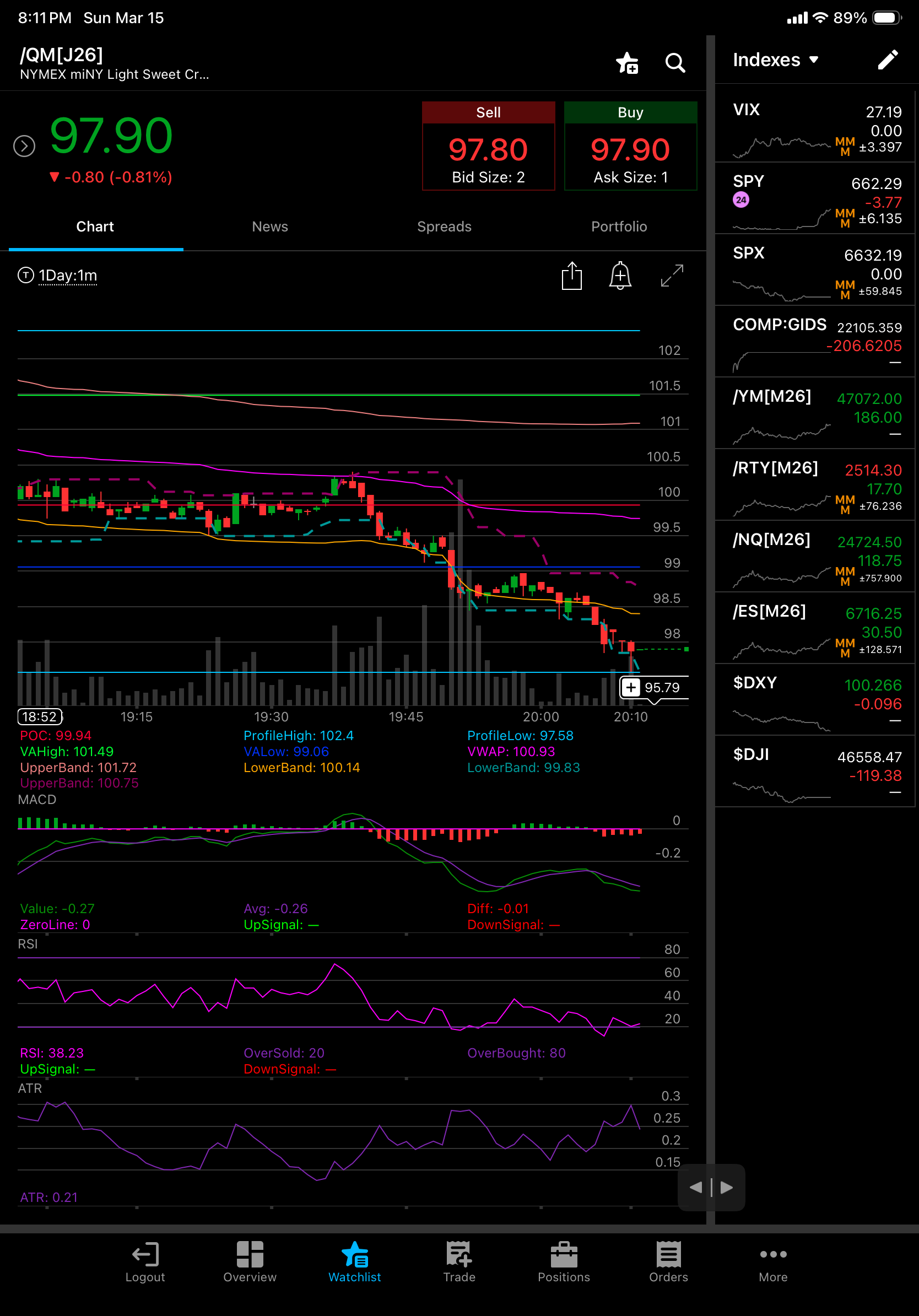Tap the RSI study label

[x=28, y=944]
